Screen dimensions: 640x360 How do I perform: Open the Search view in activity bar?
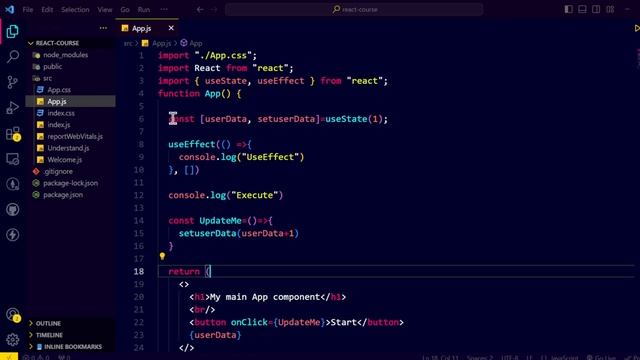tap(12, 56)
